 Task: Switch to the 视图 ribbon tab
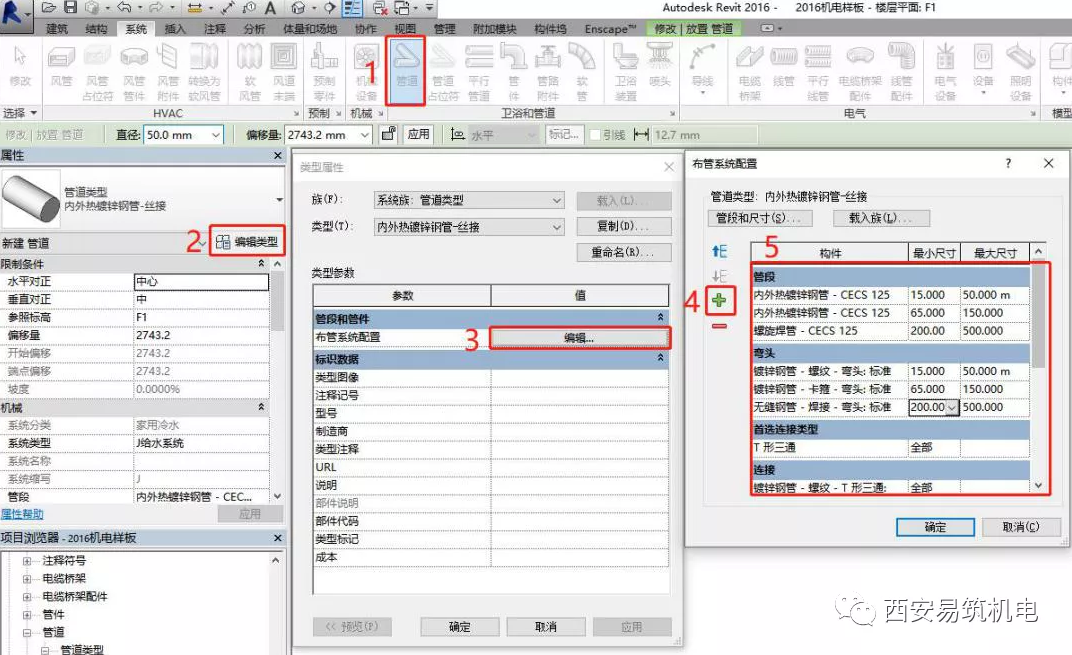click(405, 29)
